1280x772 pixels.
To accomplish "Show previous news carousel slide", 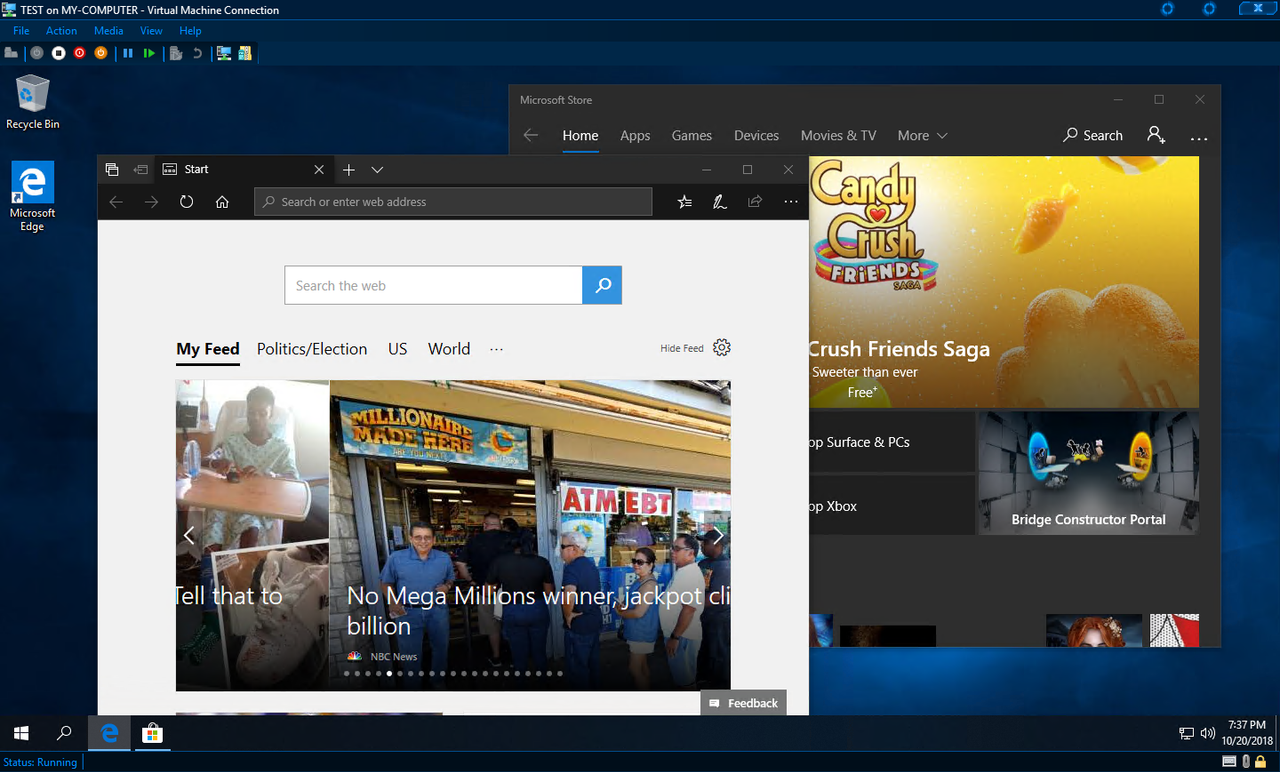I will [189, 535].
